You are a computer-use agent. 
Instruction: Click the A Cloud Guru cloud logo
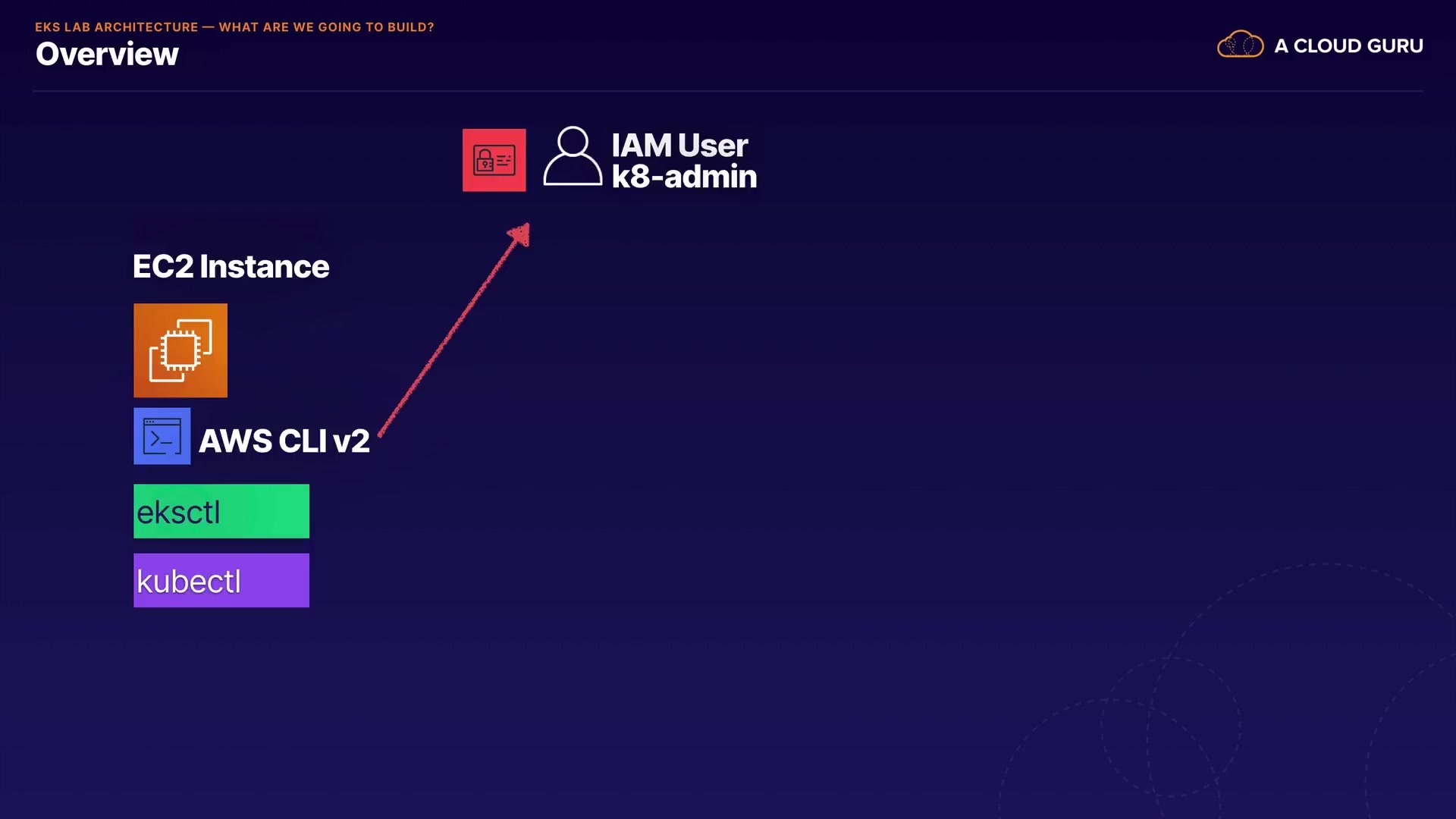(x=1240, y=45)
